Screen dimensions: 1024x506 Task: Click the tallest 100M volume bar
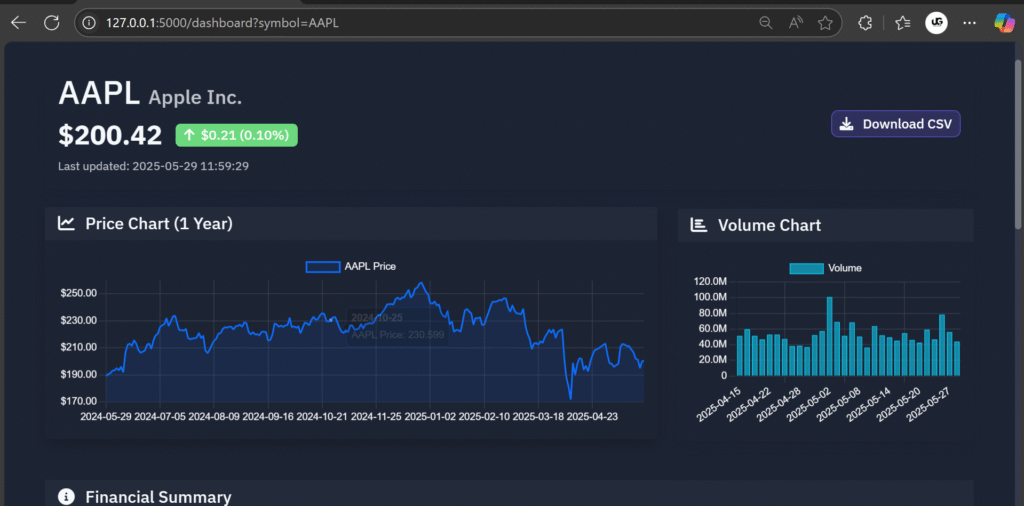(829, 336)
